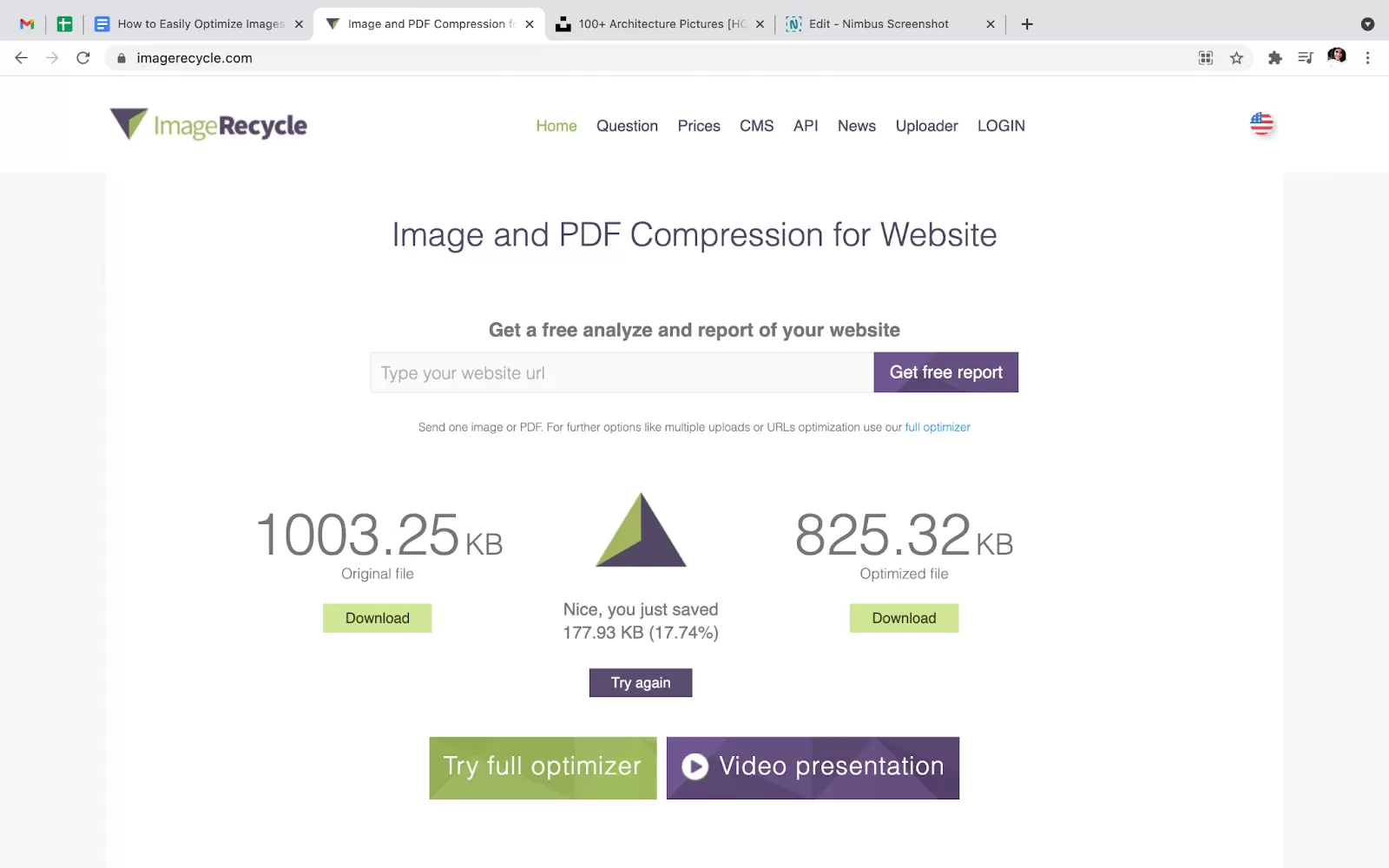Switch to the Edit - Nimbus Screenshot tab
The image size is (1389, 868).
coord(879,24)
